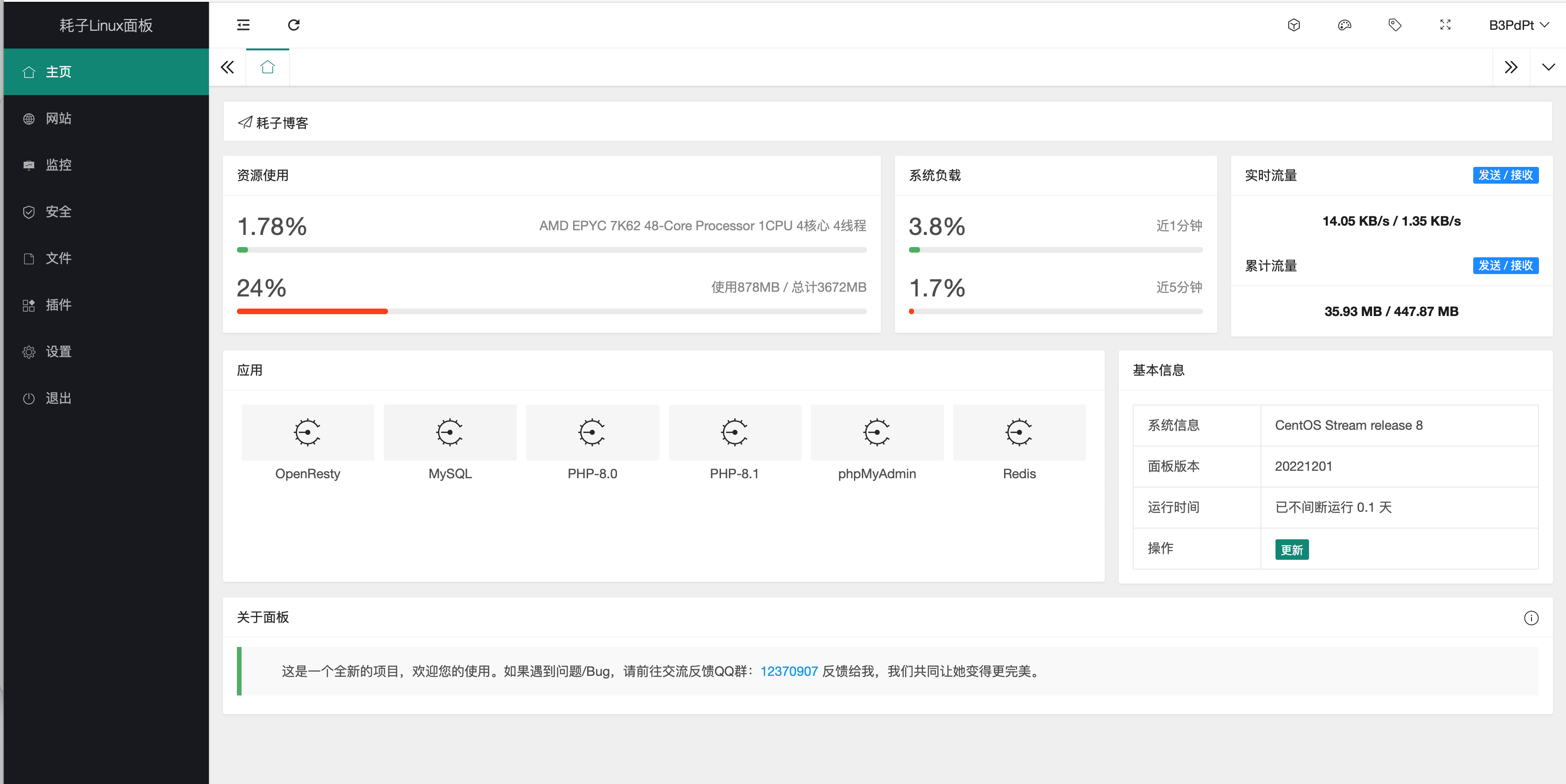
Task: Open the 耗子博客 link
Action: [x=282, y=123]
